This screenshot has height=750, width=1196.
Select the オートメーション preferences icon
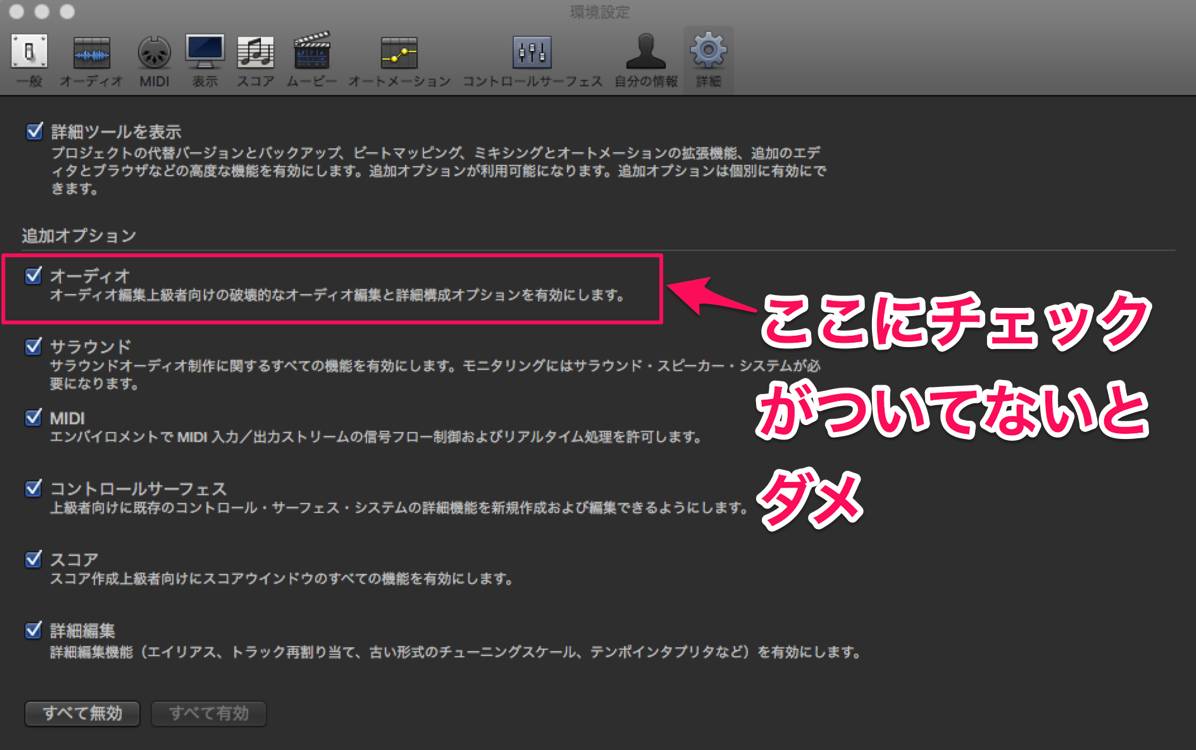[x=399, y=53]
